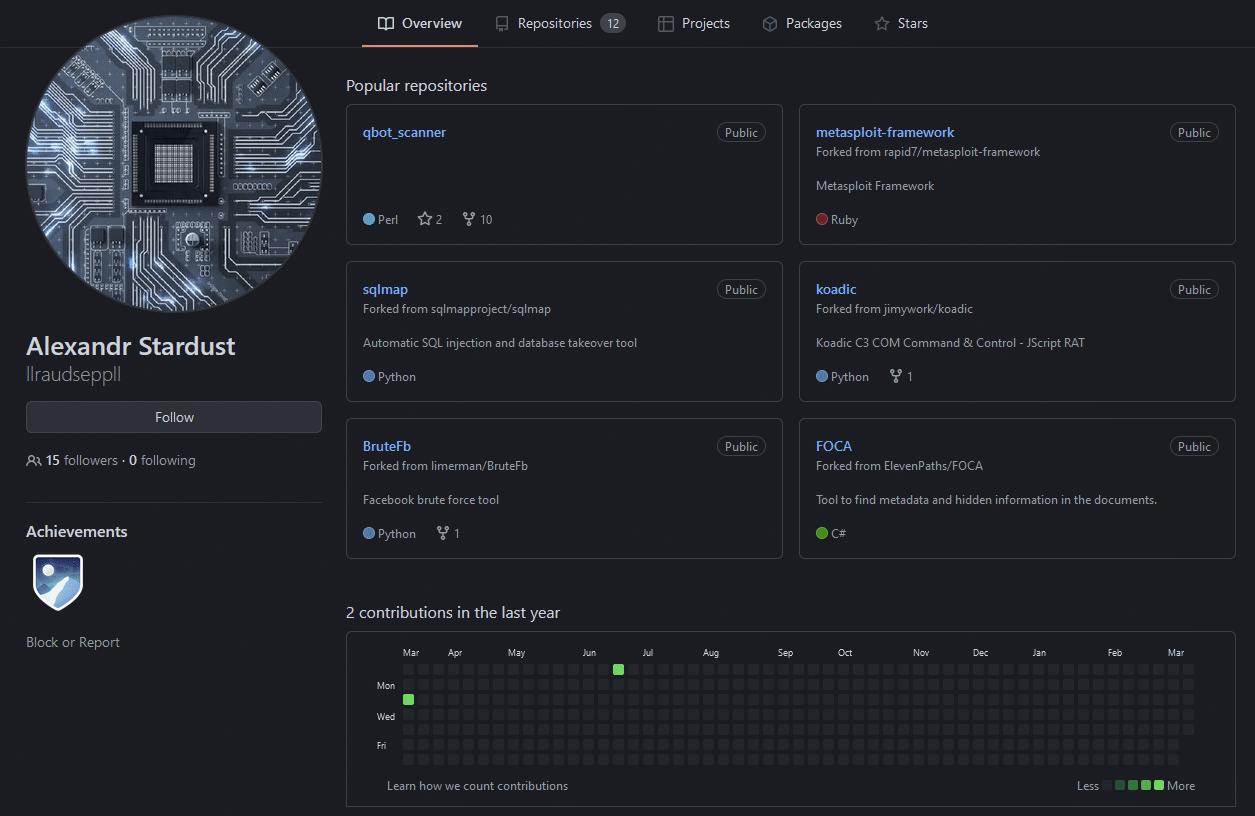This screenshot has width=1255, height=816.
Task: Click the C# language dot on FOCA
Action: pyautogui.click(x=822, y=533)
